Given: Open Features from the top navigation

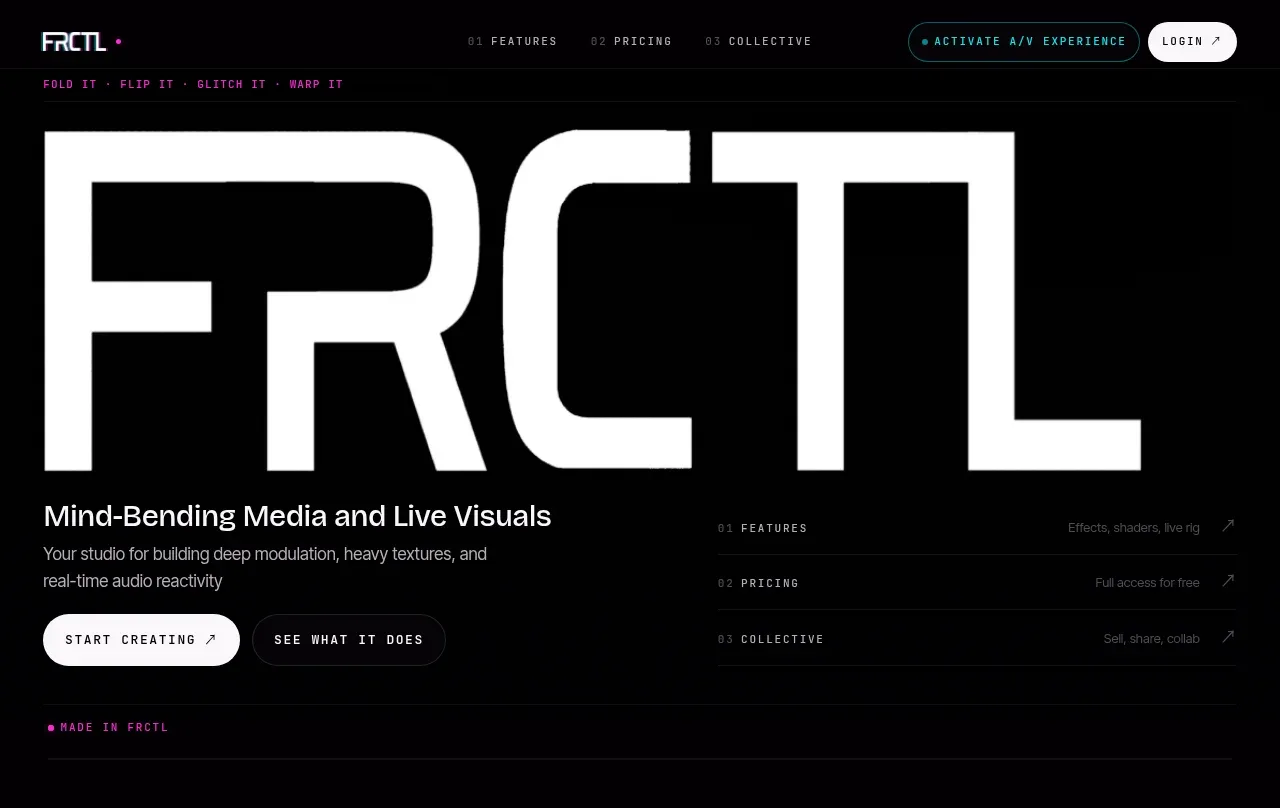Looking at the screenshot, I should coord(512,42).
